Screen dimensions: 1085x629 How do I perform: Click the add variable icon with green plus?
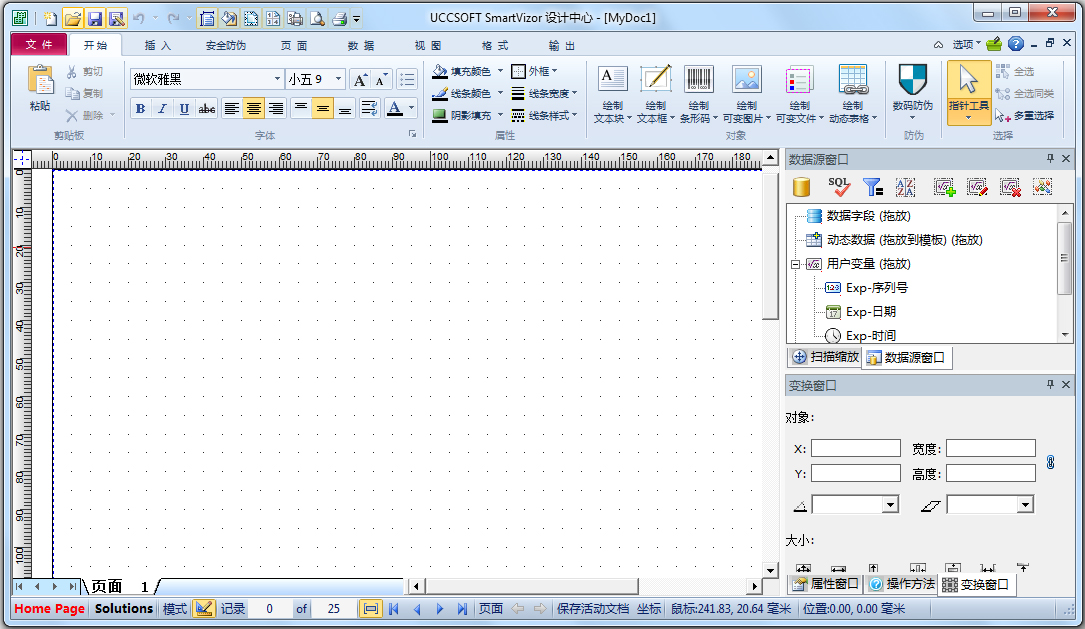pos(945,187)
